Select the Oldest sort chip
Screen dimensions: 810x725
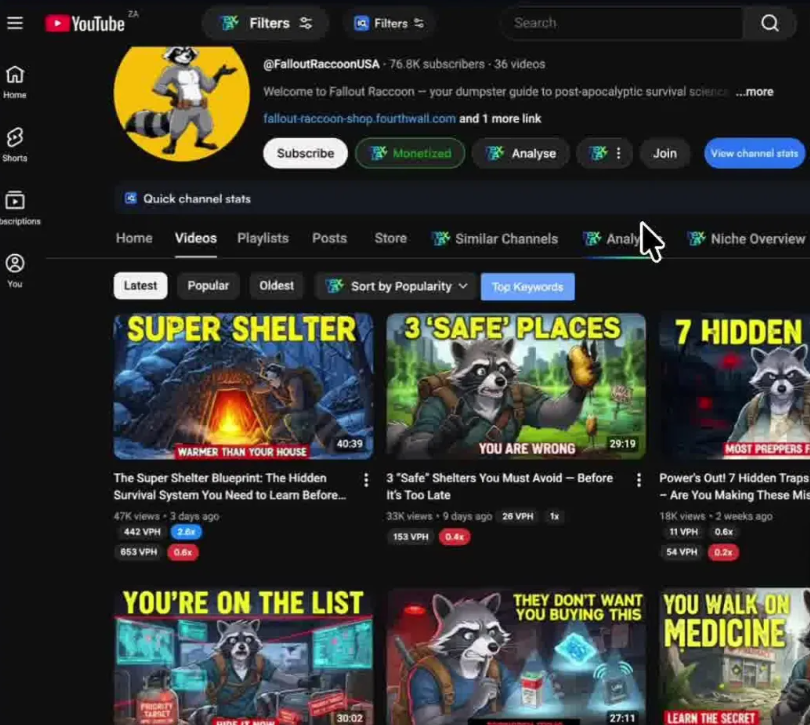click(276, 286)
